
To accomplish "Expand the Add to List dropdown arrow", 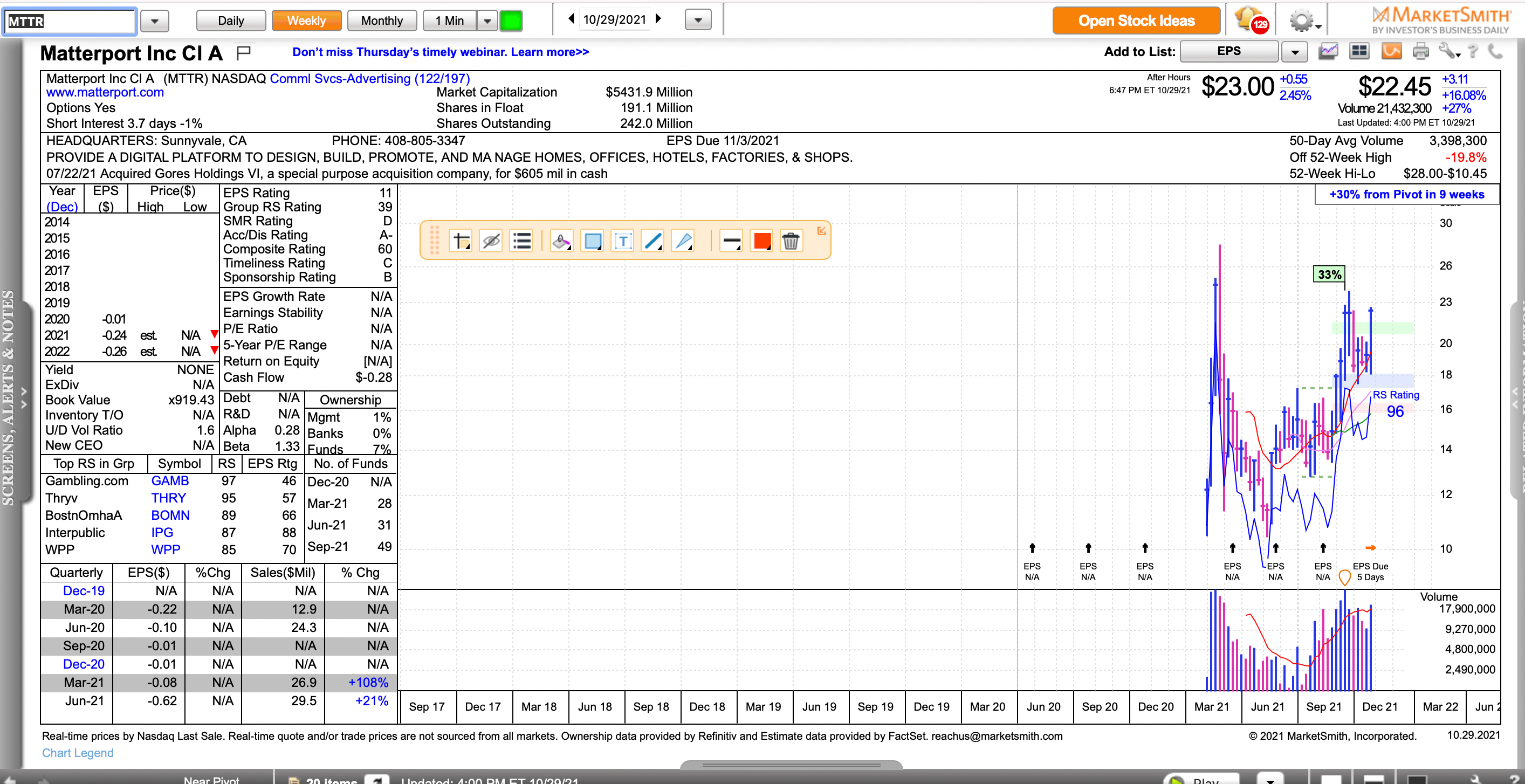I will click(x=1295, y=52).
